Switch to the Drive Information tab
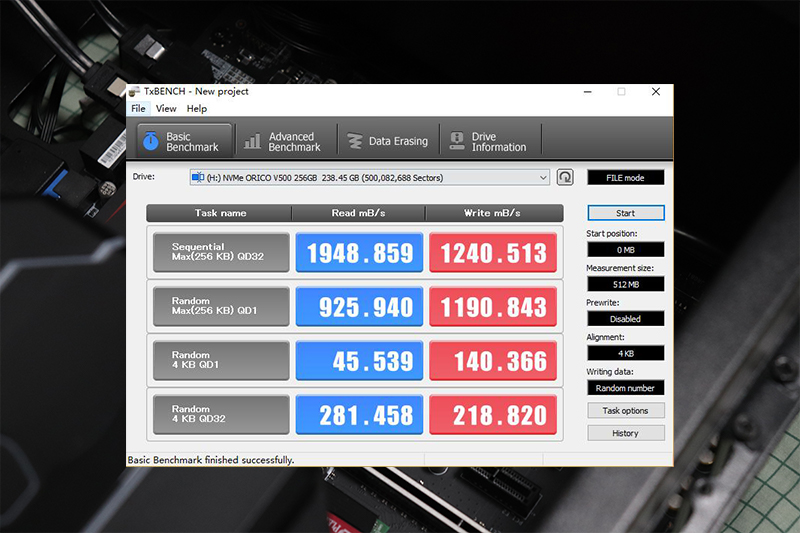 (490, 141)
